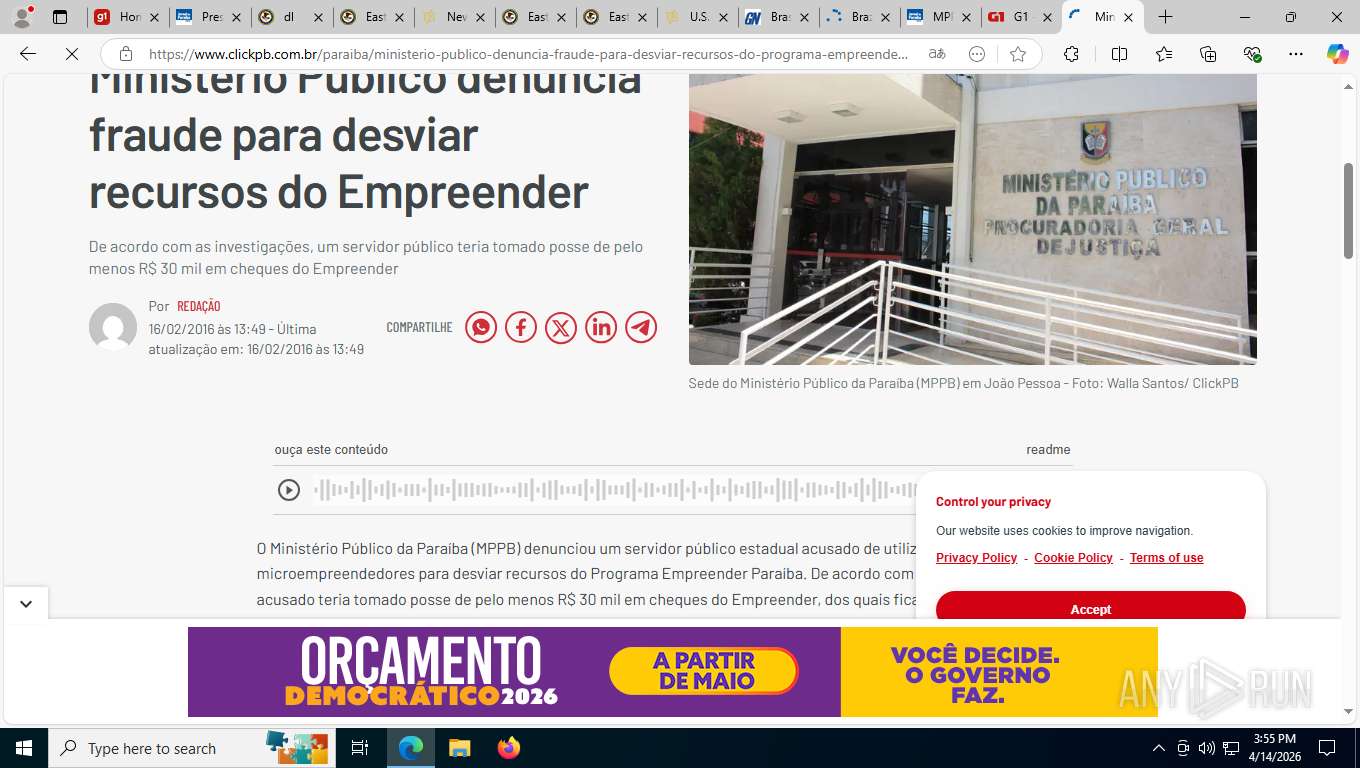Image resolution: width=1360 pixels, height=768 pixels.
Task: Open the Terms of use link
Action: [1166, 558]
